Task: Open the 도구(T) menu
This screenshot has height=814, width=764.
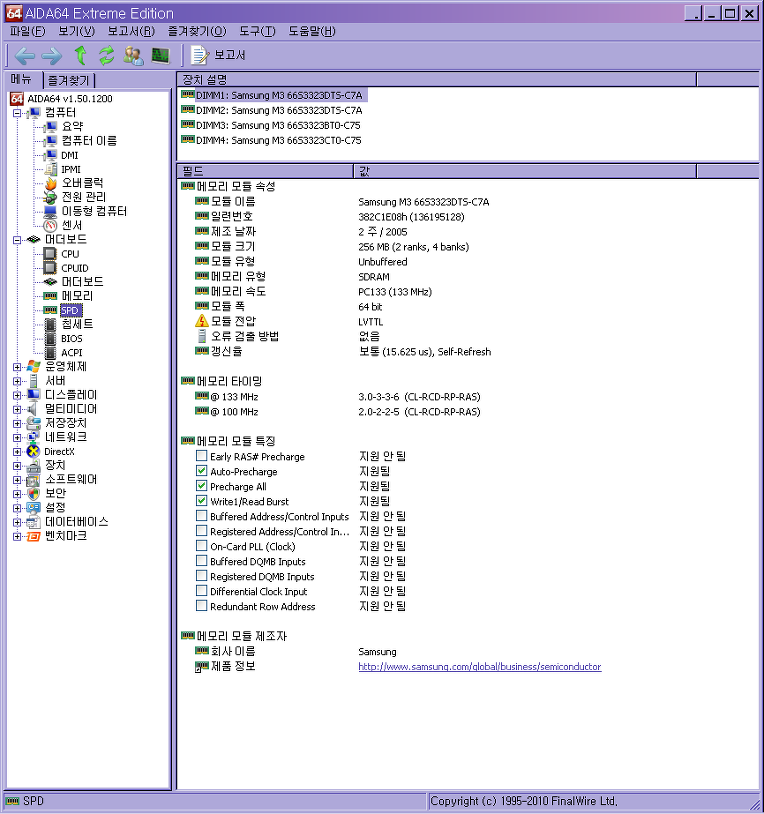Action: [257, 31]
